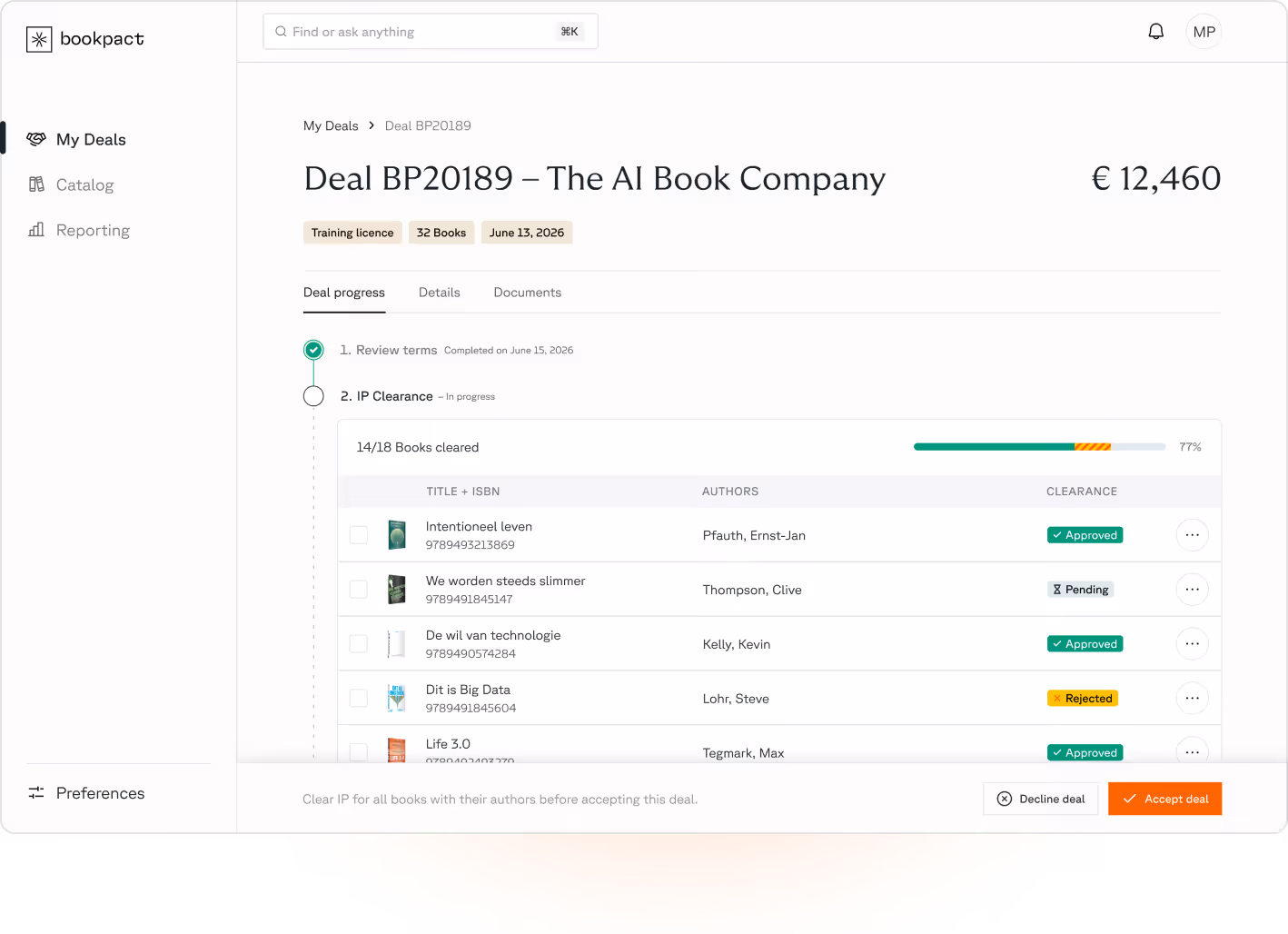Click We worden steeds slimmer book cover
The image size is (1288, 934).
(397, 590)
